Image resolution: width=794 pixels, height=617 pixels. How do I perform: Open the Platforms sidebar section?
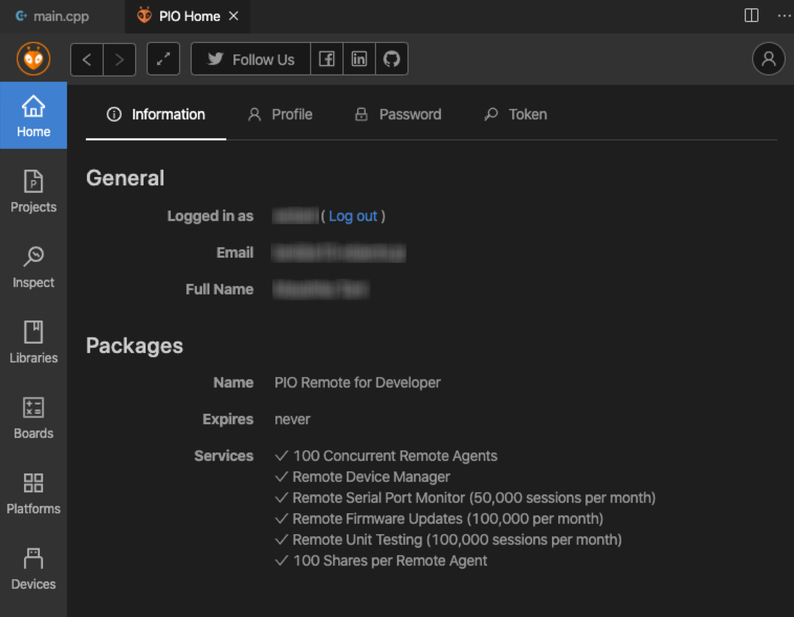pos(33,493)
